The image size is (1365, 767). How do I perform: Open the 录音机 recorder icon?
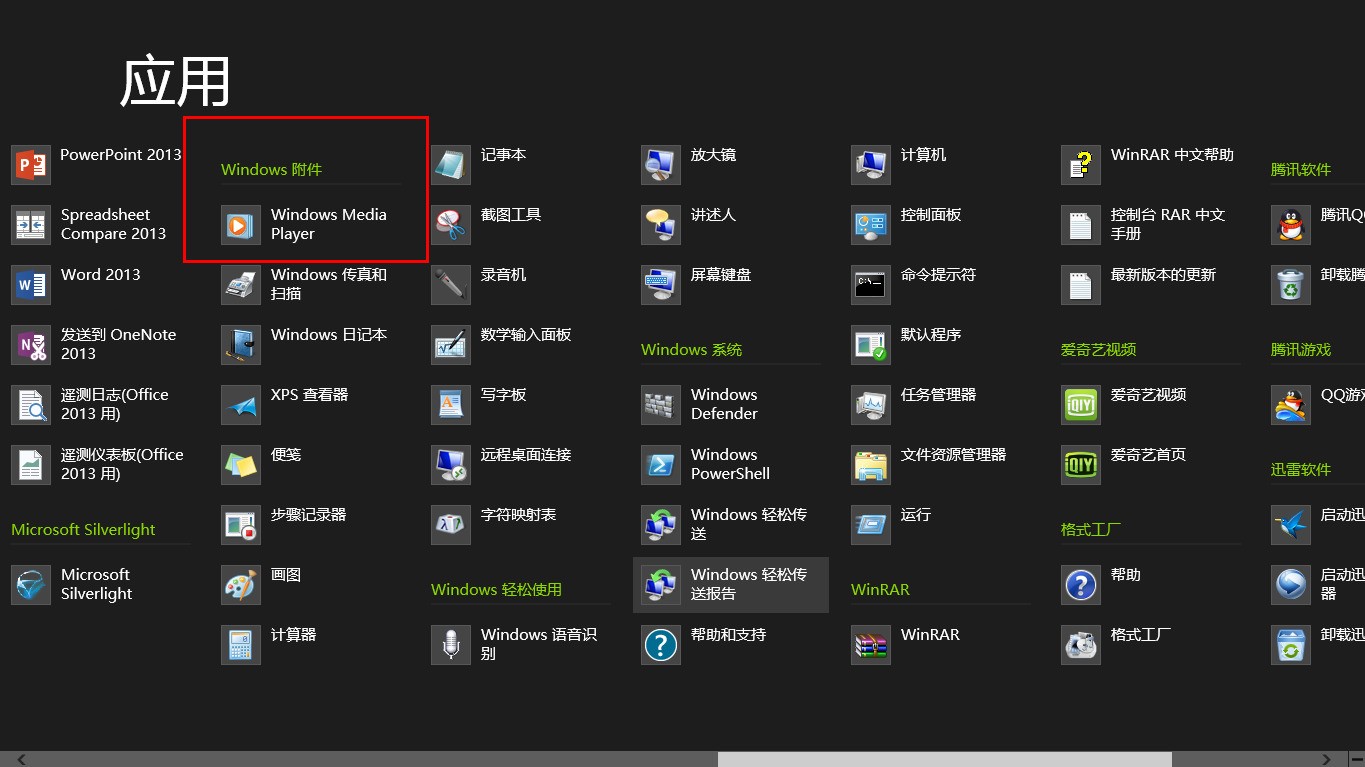(x=451, y=285)
